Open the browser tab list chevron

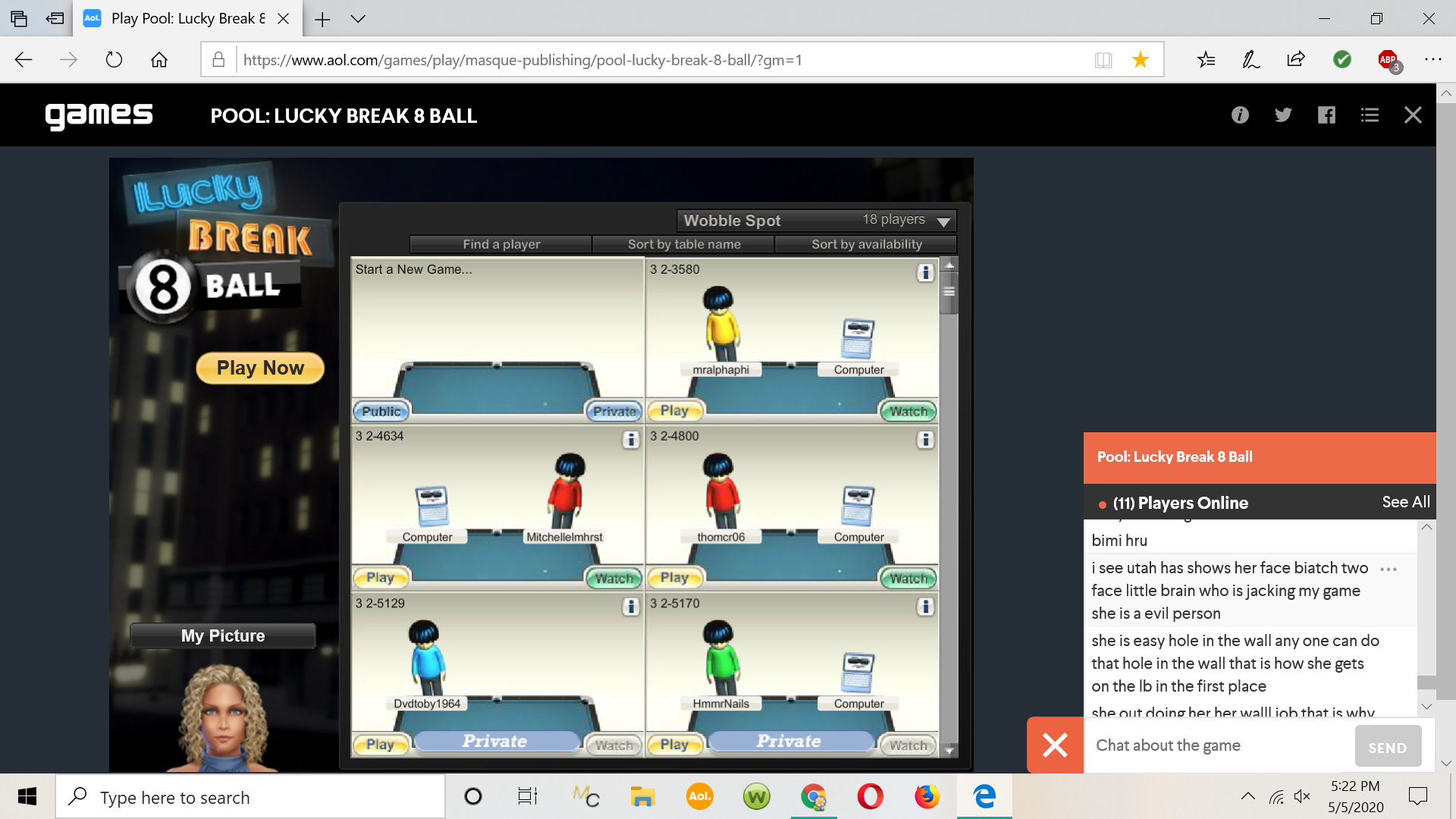pos(358,19)
